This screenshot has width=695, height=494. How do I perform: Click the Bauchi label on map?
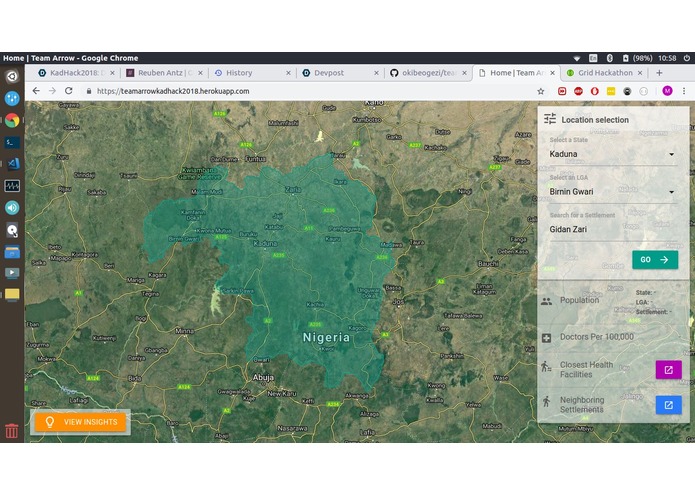[488, 264]
